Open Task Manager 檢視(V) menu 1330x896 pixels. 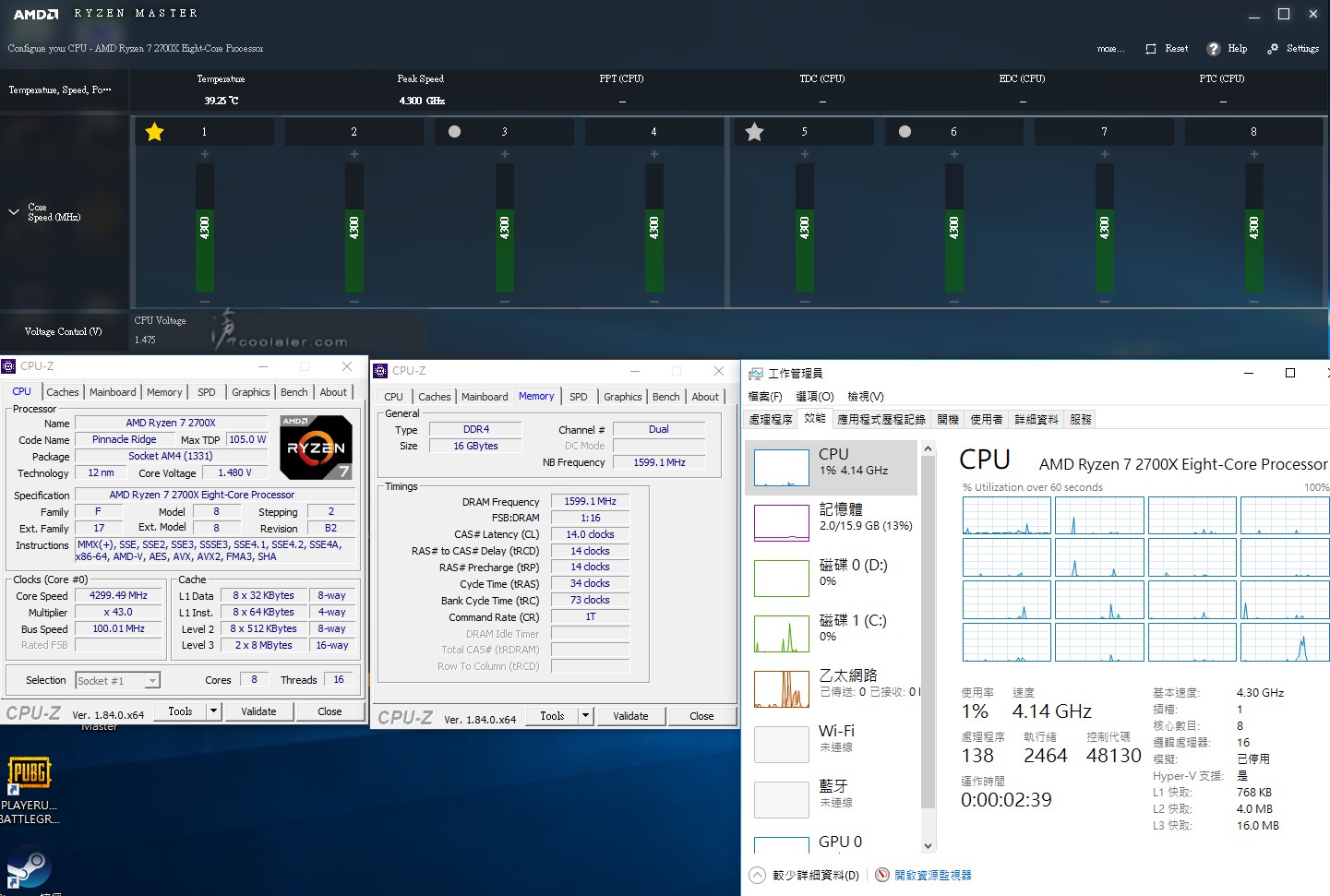point(866,397)
